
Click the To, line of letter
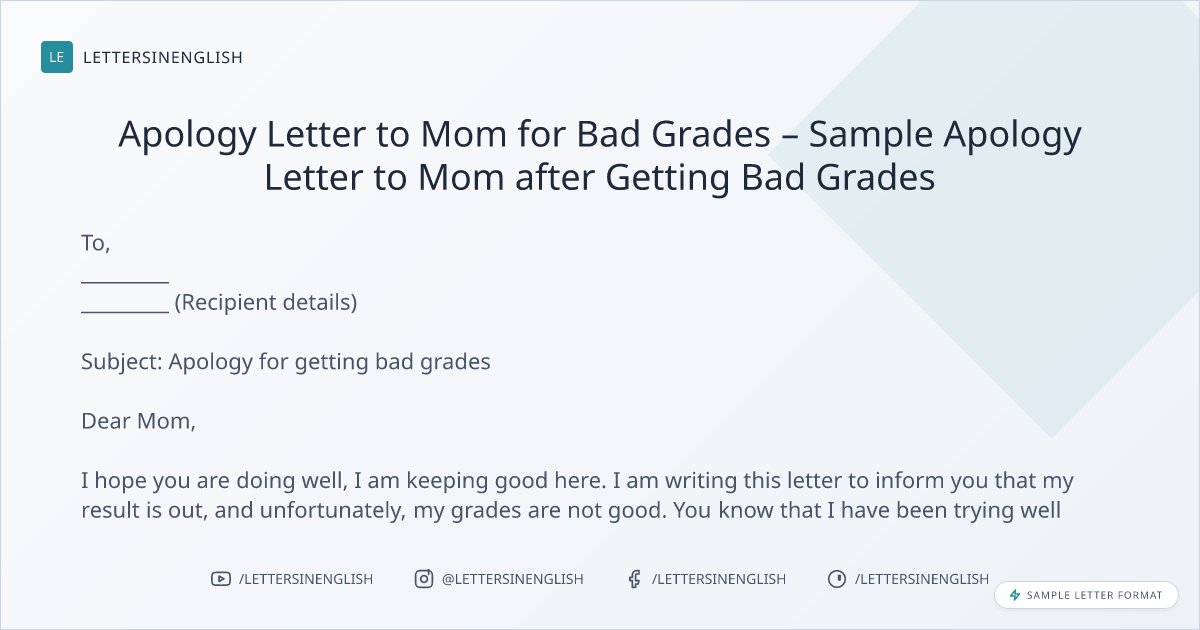click(95, 243)
